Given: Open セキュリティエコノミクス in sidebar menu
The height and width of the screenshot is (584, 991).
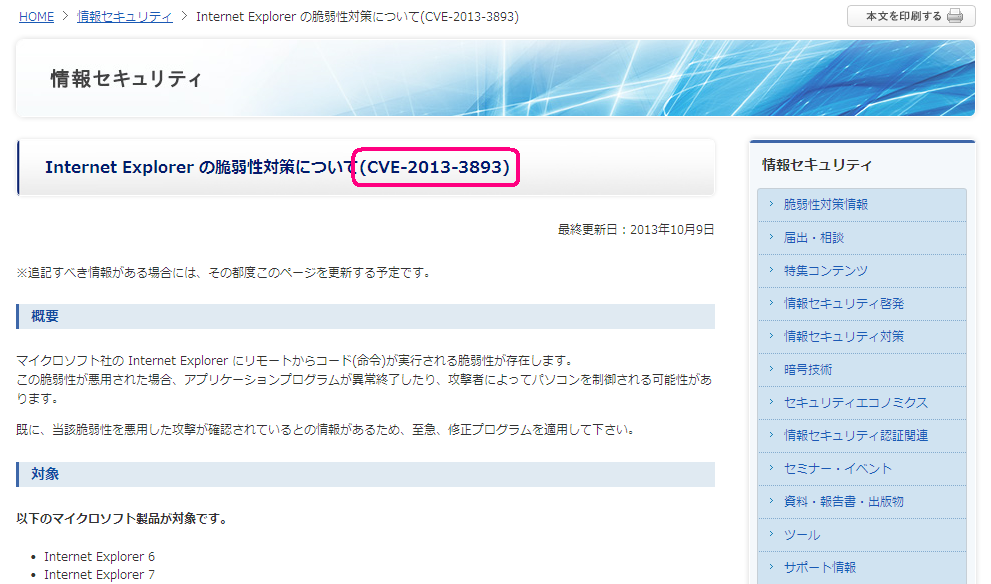Looking at the screenshot, I should pos(862,403).
